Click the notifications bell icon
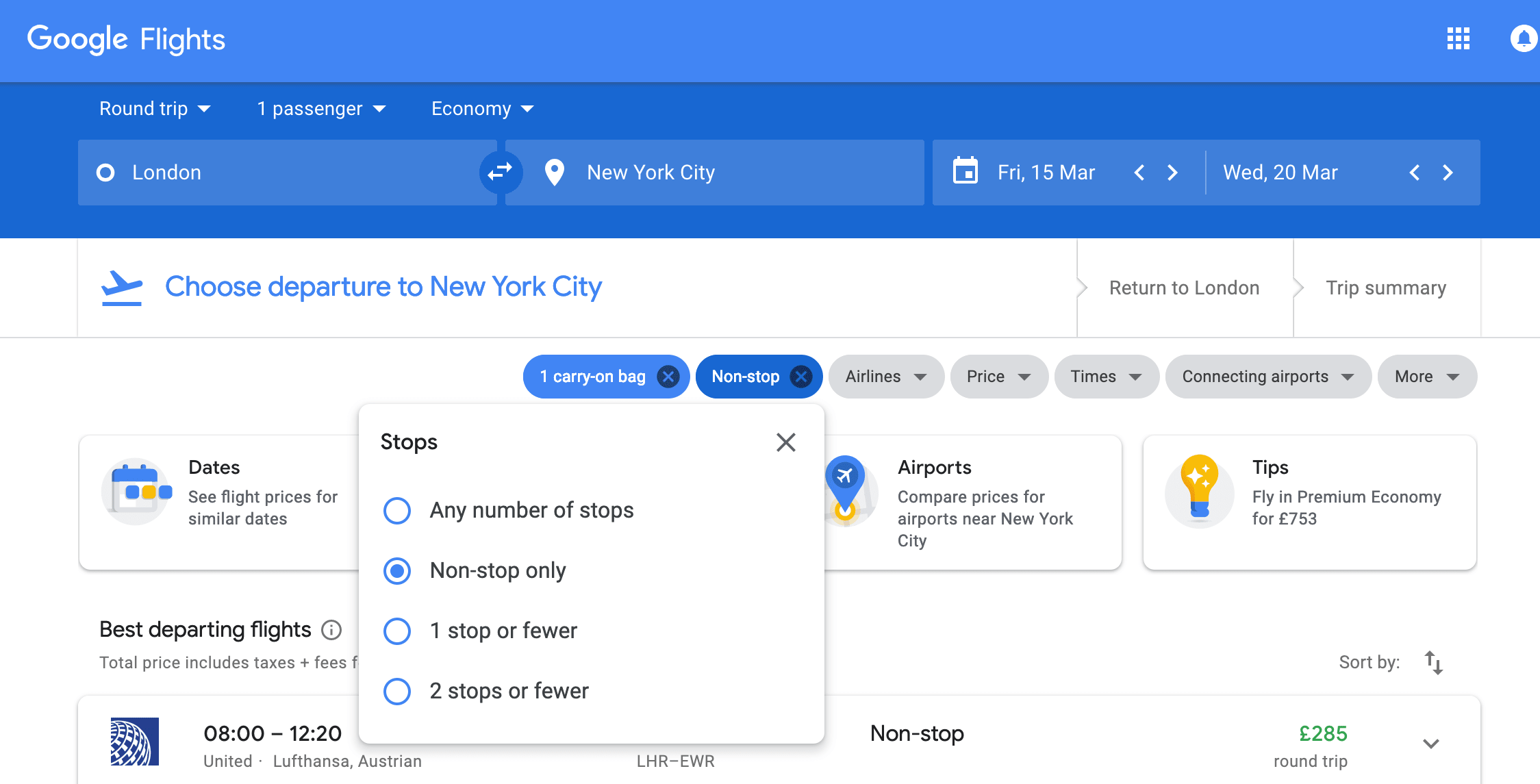This screenshot has width=1540, height=784. coord(1524,39)
